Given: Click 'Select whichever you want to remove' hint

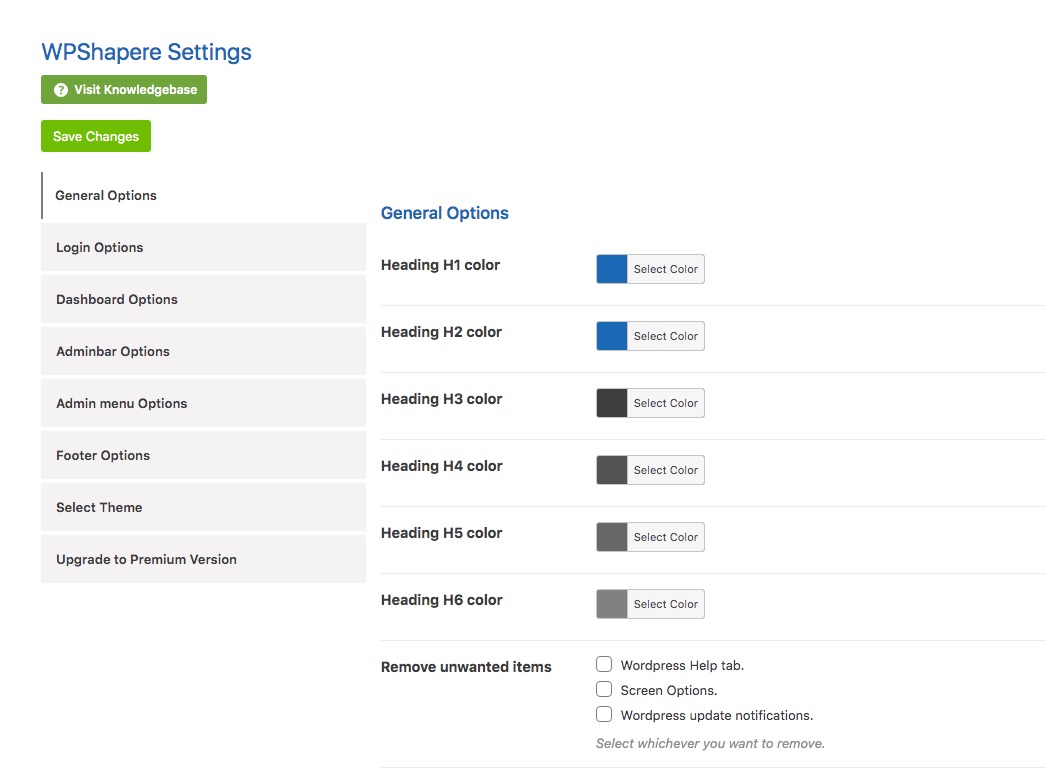Looking at the screenshot, I should 710,744.
